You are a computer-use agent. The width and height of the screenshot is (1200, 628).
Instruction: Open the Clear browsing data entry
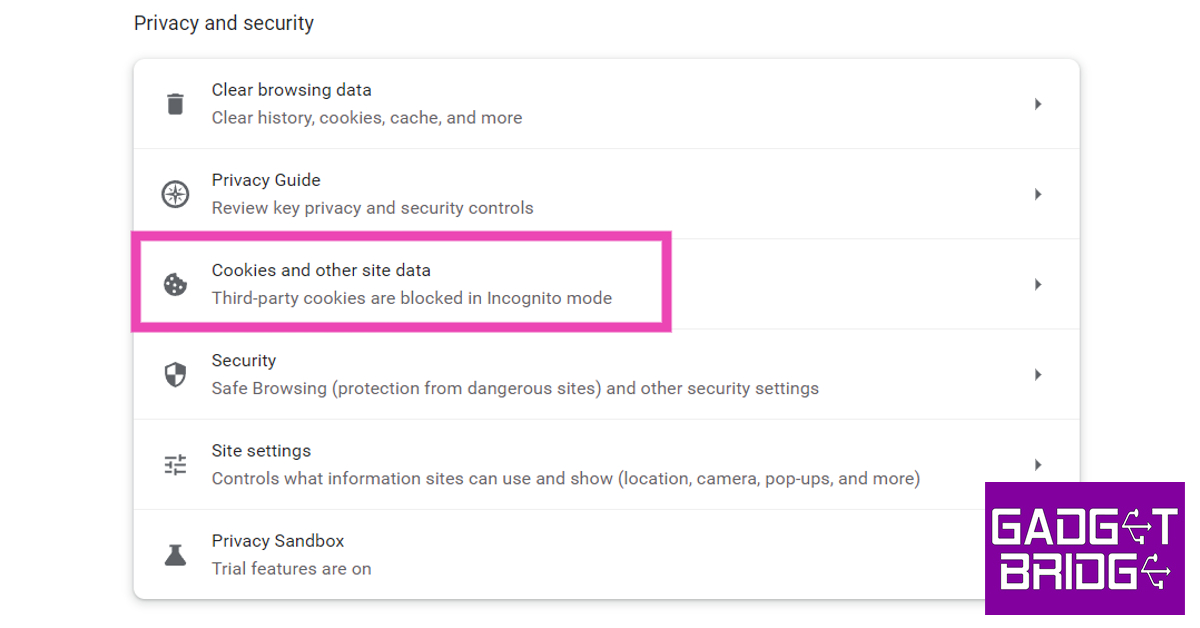pos(291,90)
